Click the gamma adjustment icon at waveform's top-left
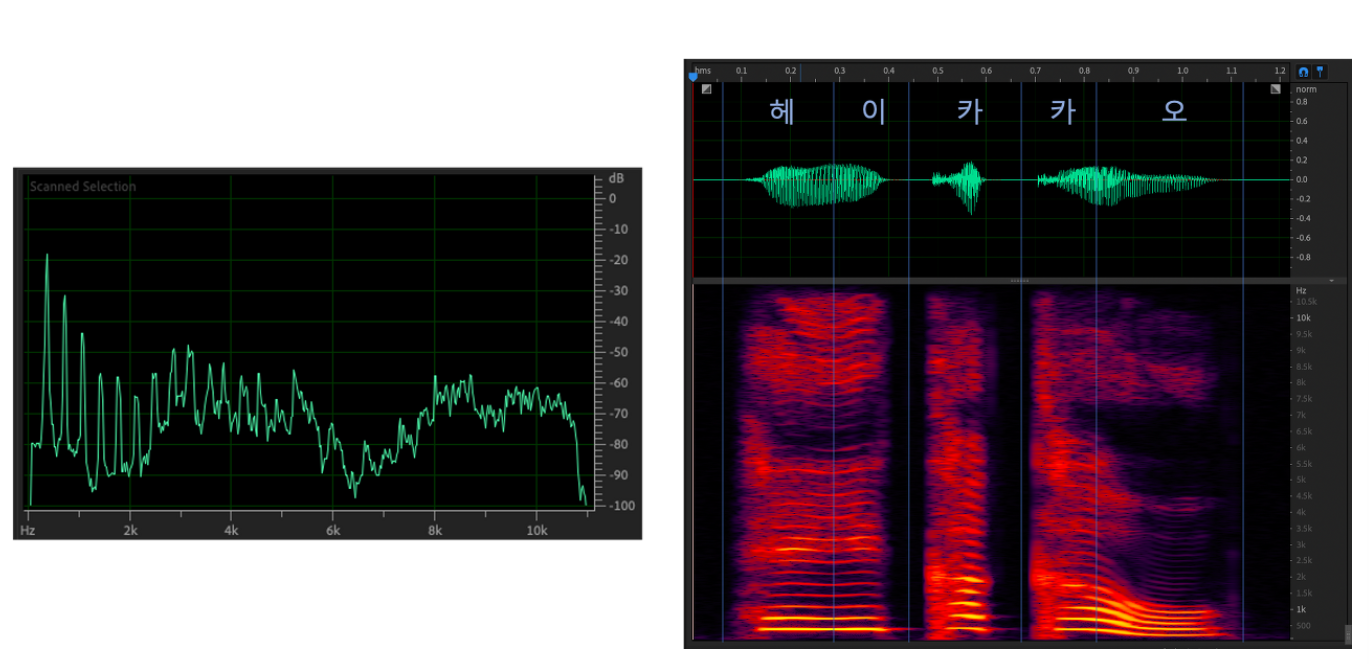Screen dimensions: 1369x664 pyautogui.click(x=706, y=89)
